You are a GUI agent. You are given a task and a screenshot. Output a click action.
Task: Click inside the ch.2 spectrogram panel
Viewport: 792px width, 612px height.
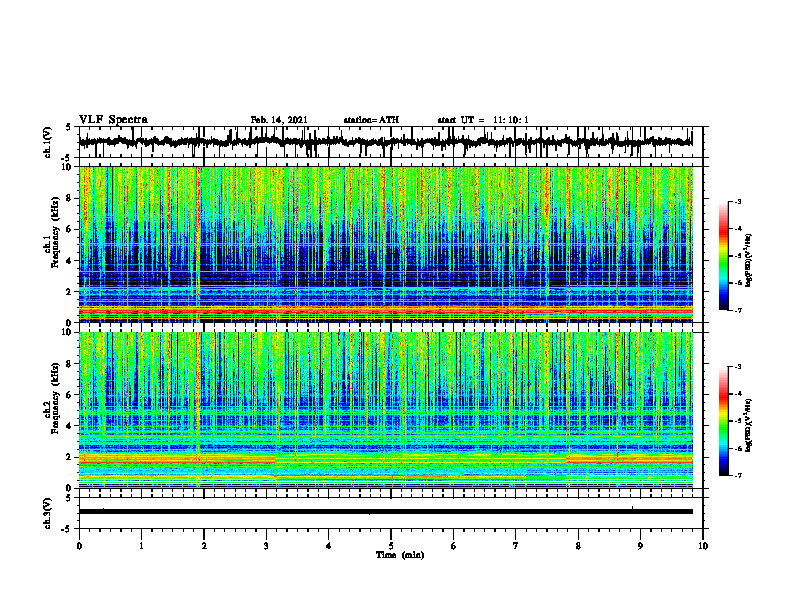[x=385, y=410]
